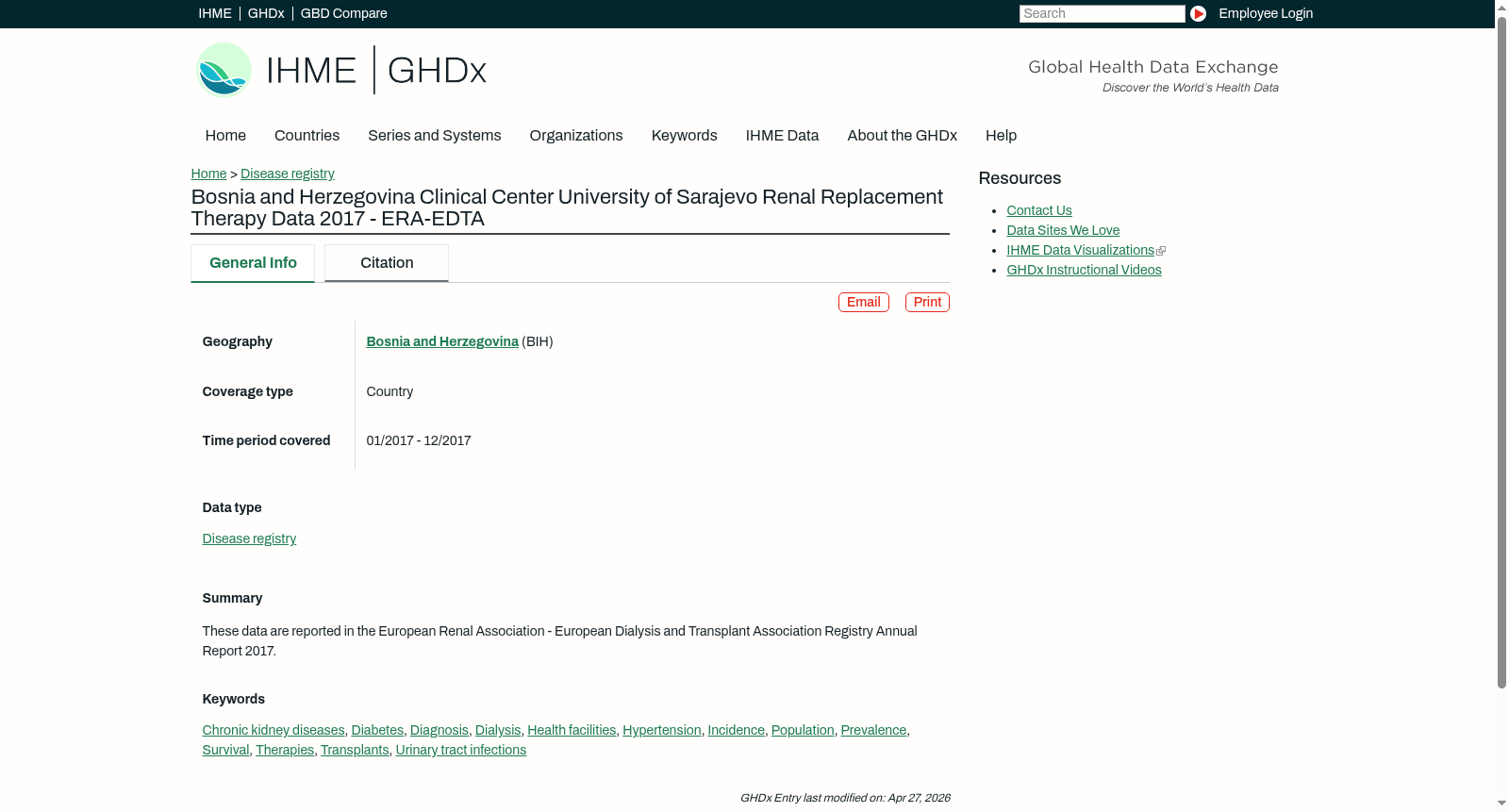Click the Survival keyword link
Viewport: 1509px width, 812px height.
point(226,751)
